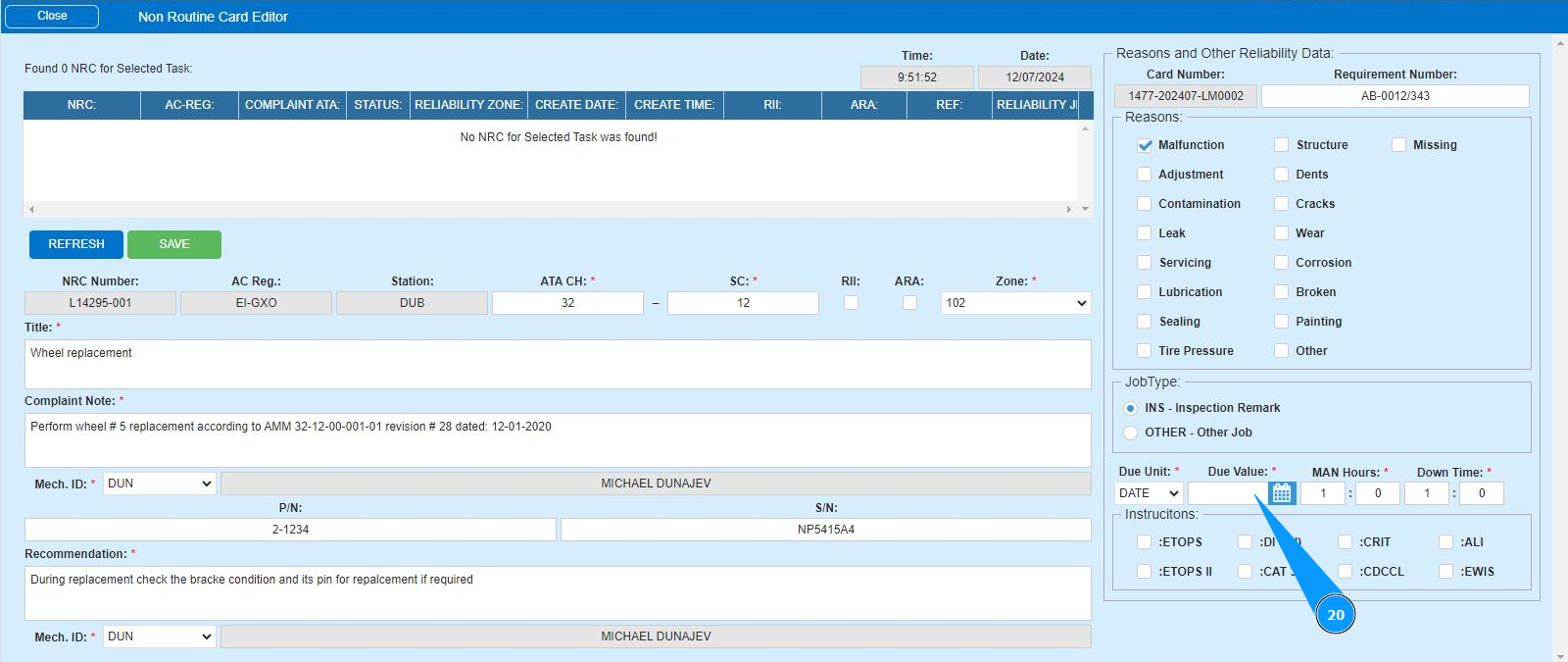Click the REFRESH button
The height and width of the screenshot is (662, 1568).
coord(76,244)
